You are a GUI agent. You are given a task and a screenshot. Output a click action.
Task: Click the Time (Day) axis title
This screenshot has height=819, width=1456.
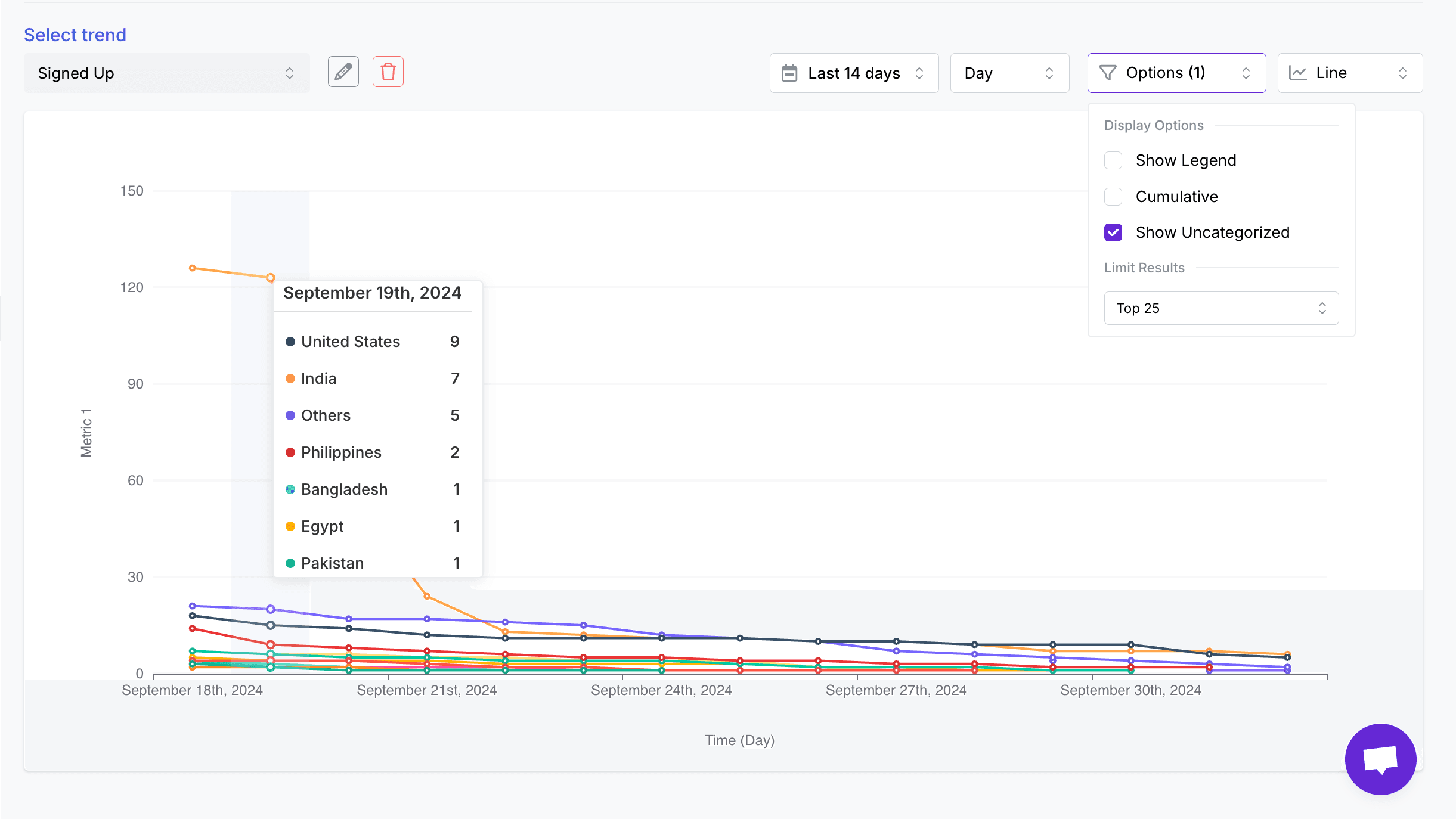click(739, 740)
